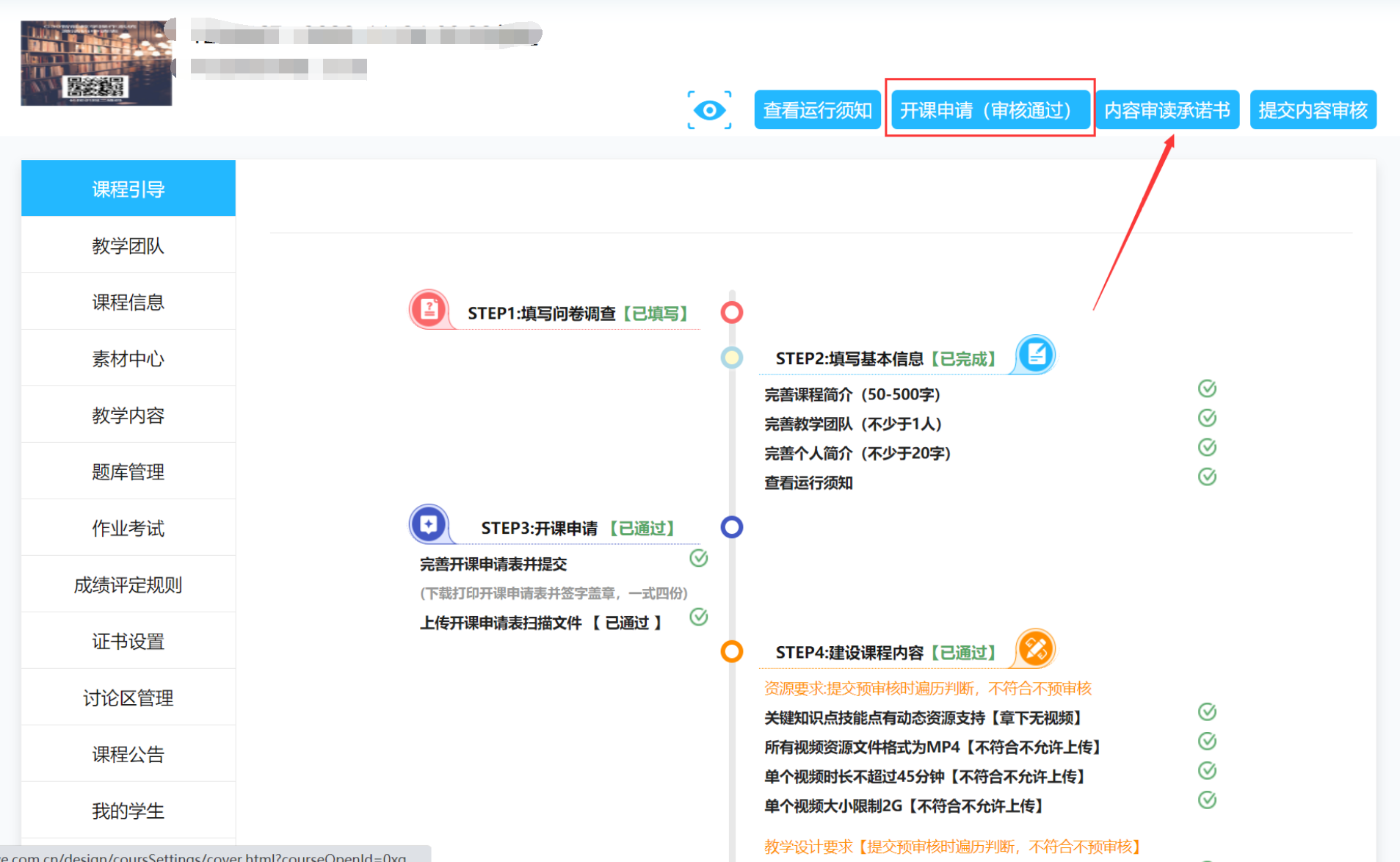Open 题库管理 in the sidebar
The height and width of the screenshot is (862, 1400).
pyautogui.click(x=128, y=471)
